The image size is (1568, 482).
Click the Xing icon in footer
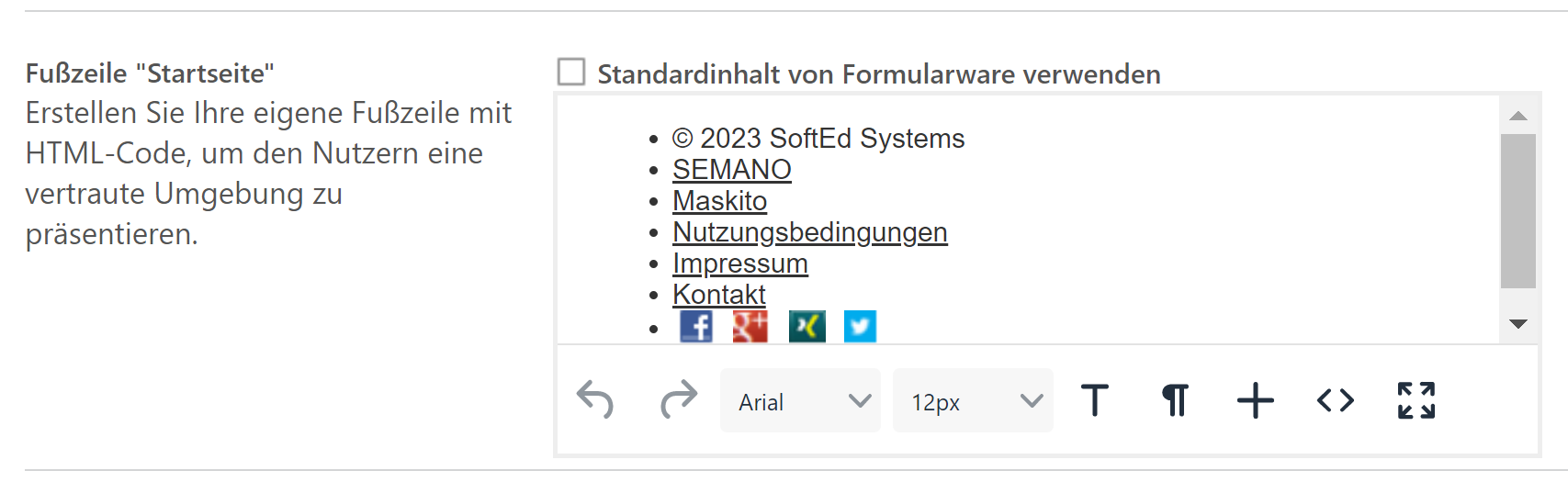[807, 326]
